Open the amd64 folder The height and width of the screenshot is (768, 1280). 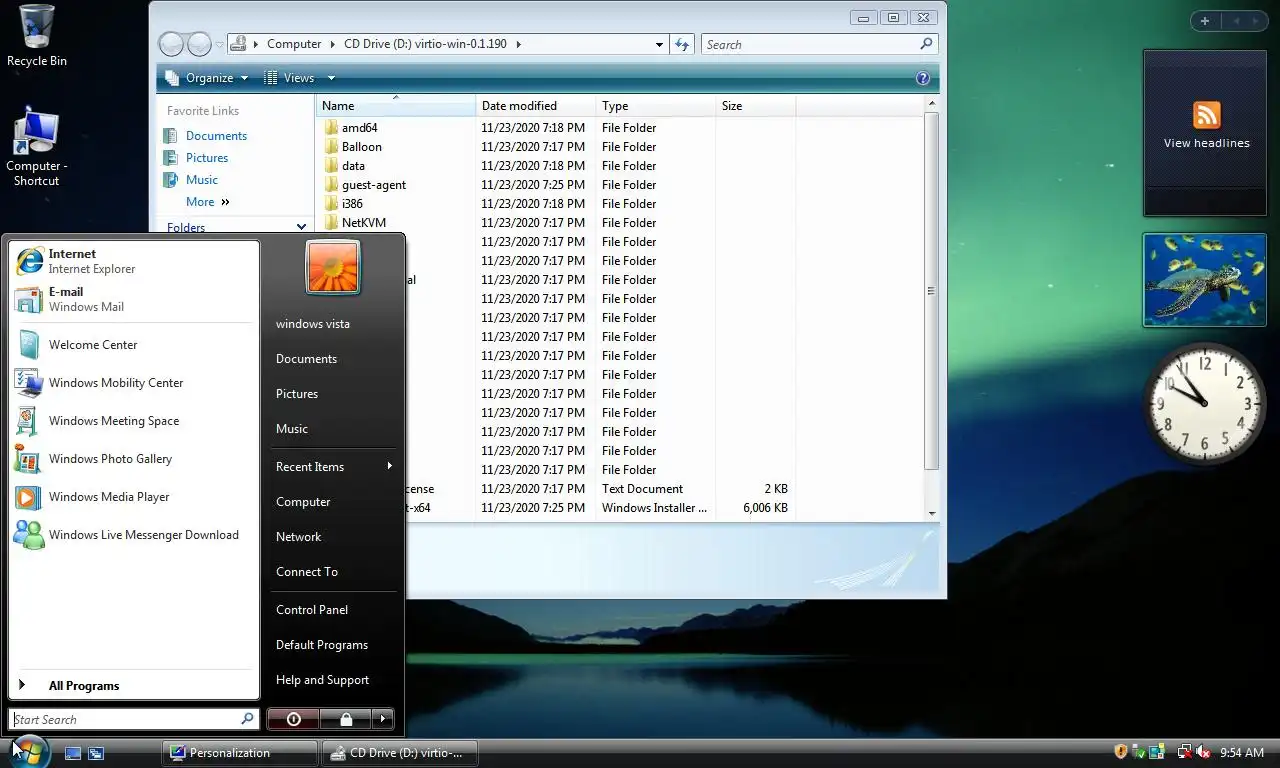point(360,128)
